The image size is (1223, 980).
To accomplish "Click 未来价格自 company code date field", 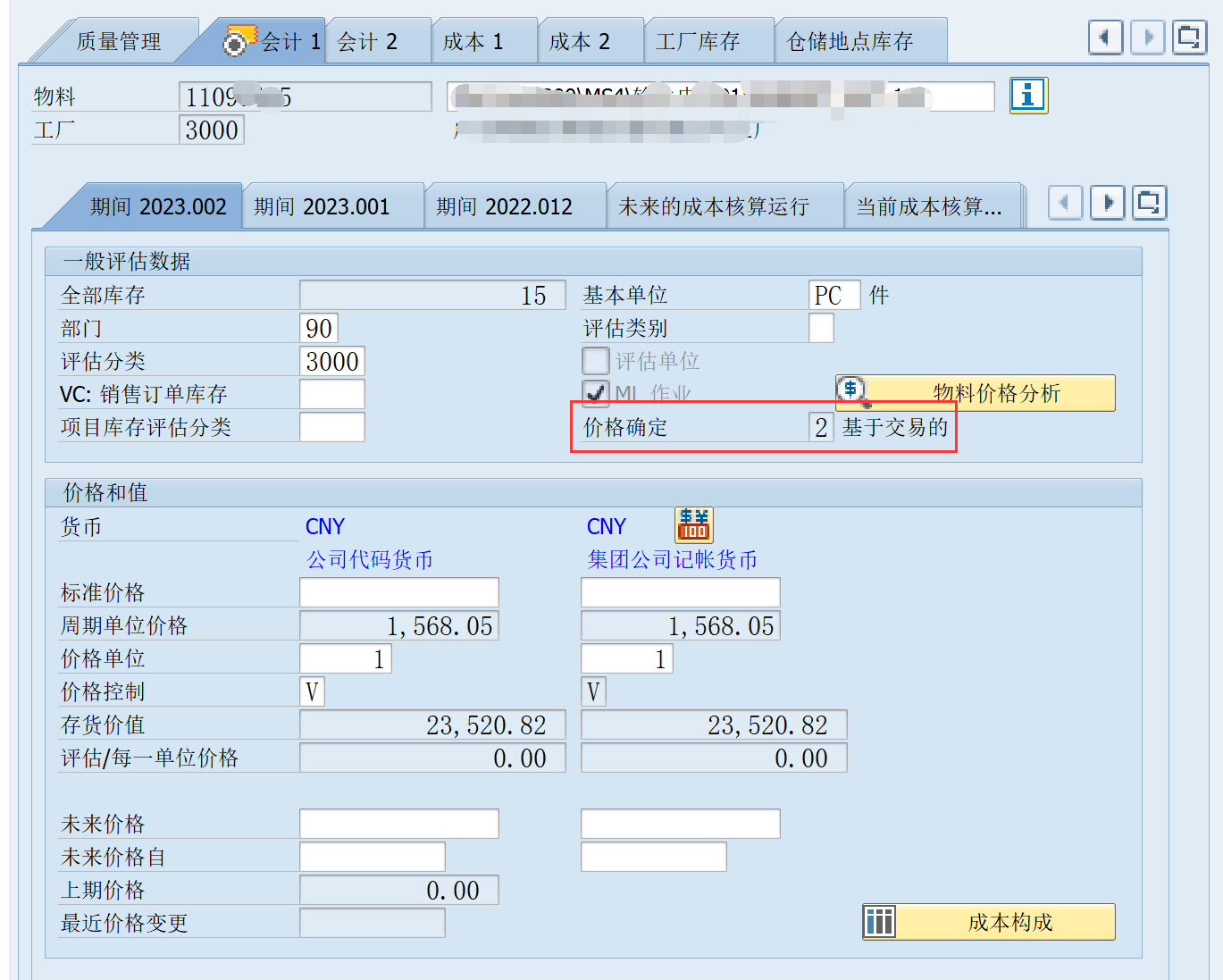I will click(373, 857).
